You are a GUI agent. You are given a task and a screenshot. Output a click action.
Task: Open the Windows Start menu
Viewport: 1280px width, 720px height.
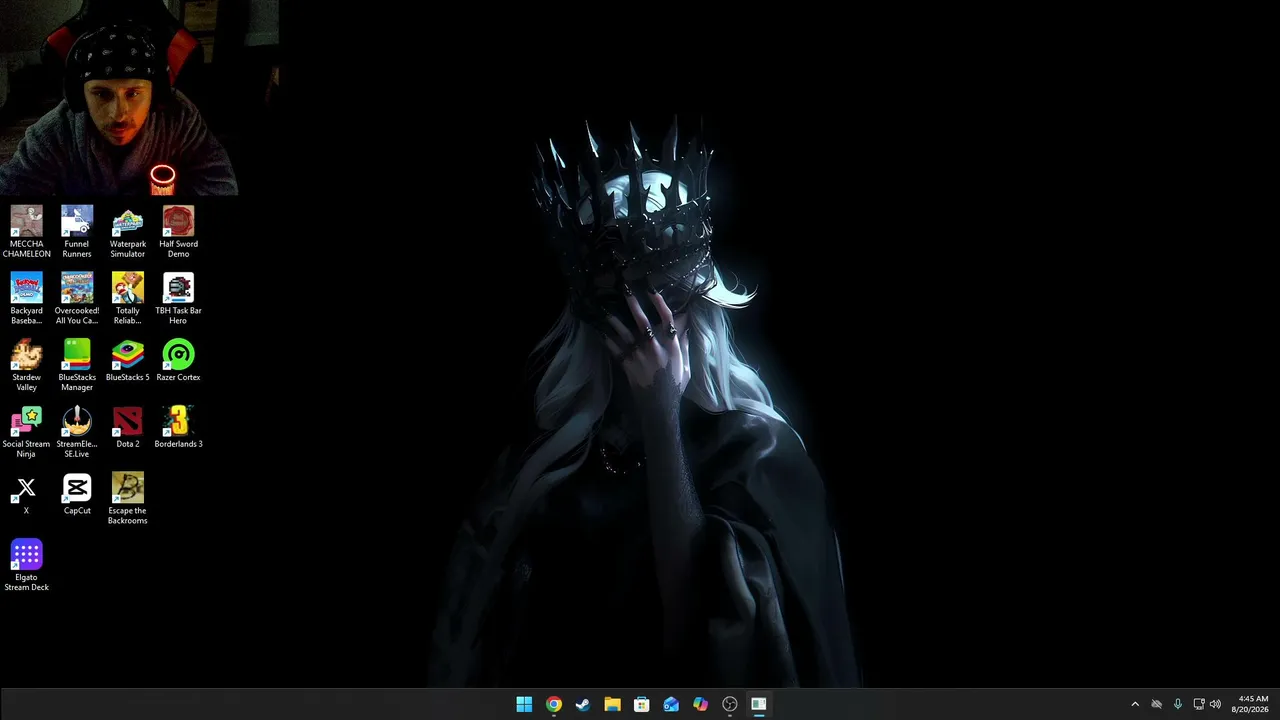[524, 704]
